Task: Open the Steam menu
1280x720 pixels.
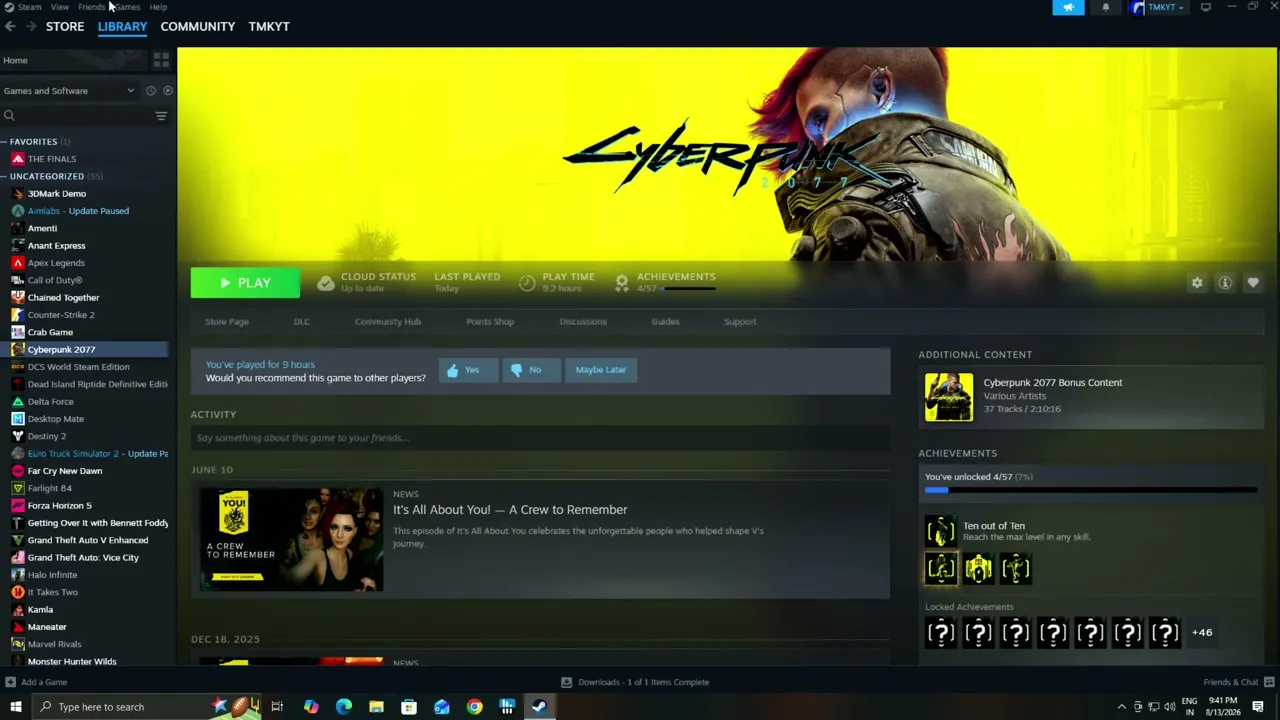Action: pos(29,7)
